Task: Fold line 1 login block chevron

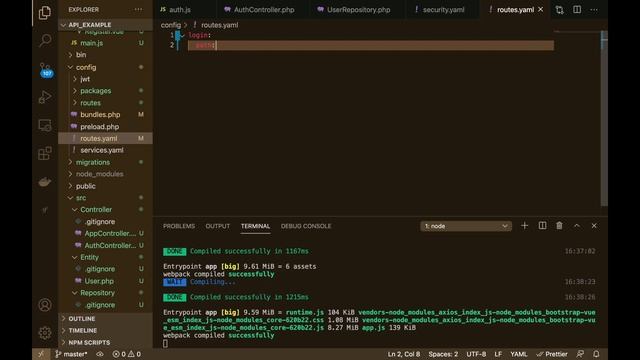Action: [182, 36]
